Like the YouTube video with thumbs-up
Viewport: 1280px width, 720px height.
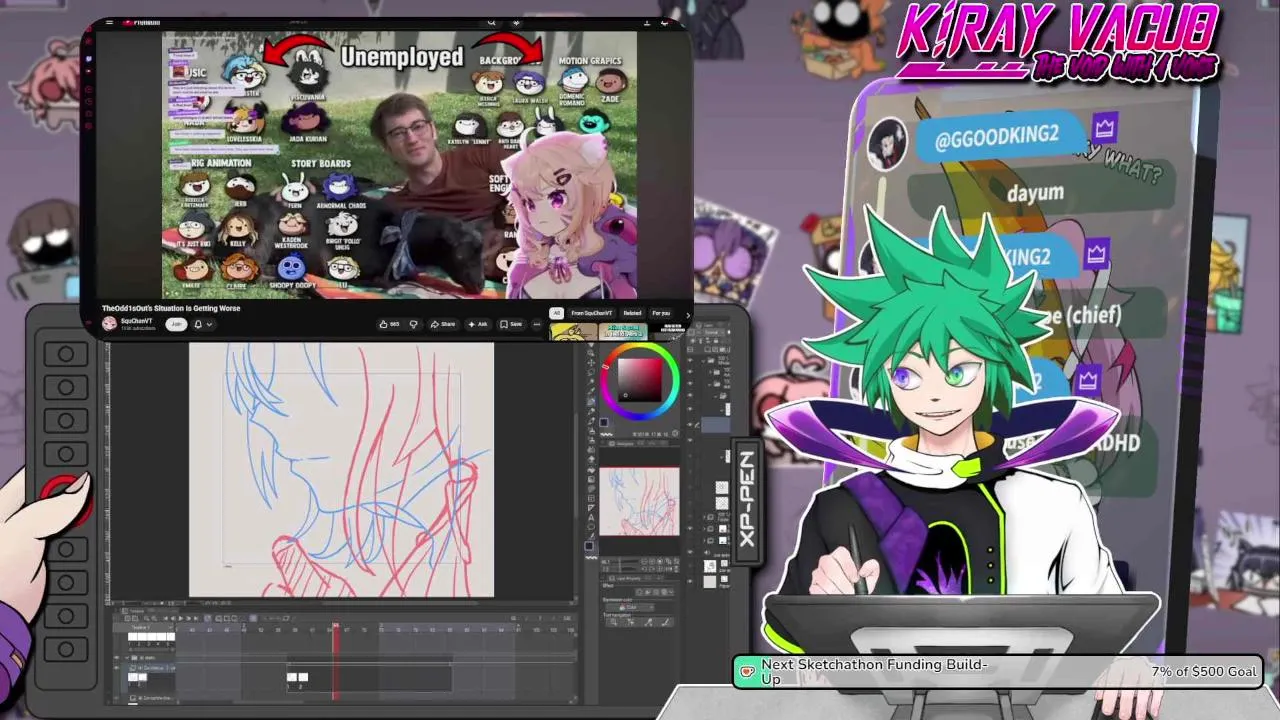pyautogui.click(x=389, y=324)
